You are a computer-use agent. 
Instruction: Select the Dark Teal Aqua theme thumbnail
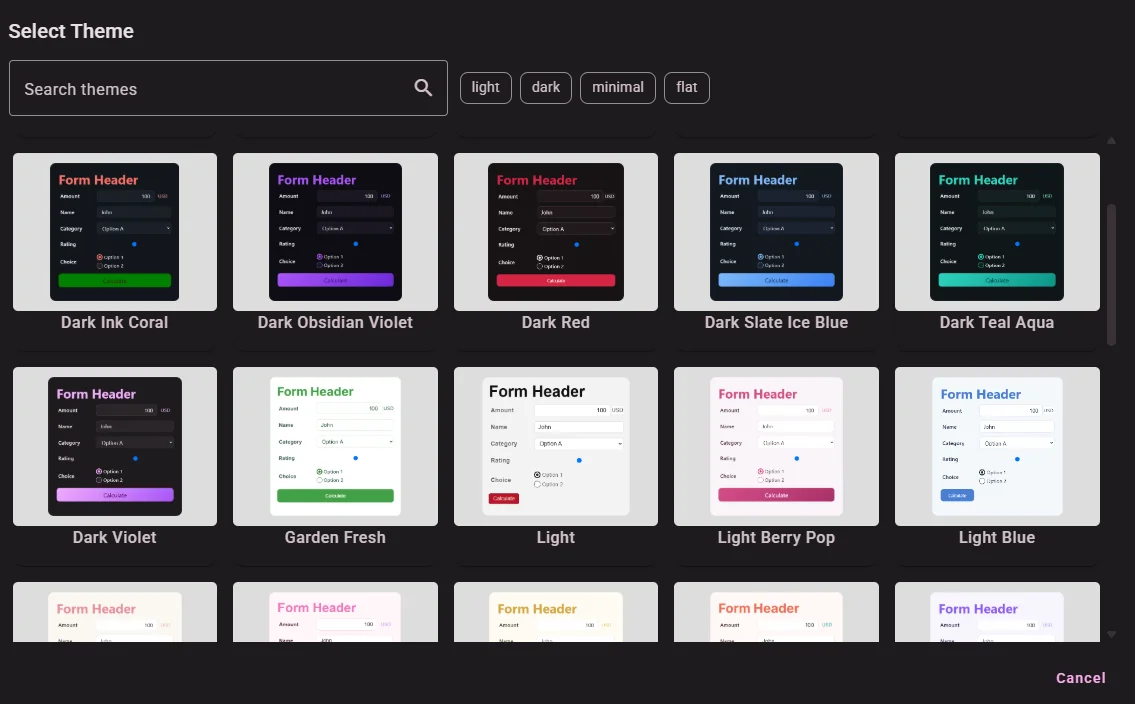997,232
